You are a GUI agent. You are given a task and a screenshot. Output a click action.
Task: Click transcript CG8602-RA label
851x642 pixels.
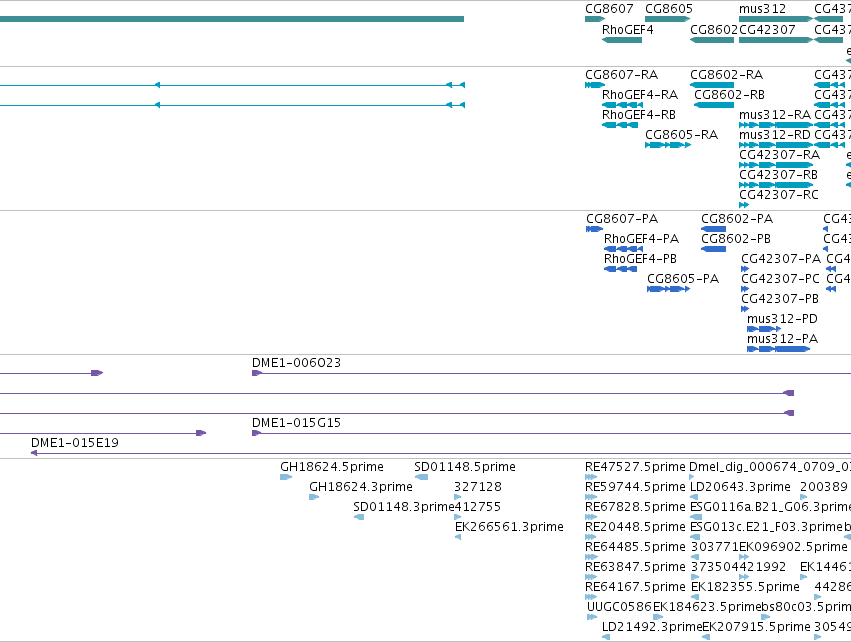click(x=726, y=75)
